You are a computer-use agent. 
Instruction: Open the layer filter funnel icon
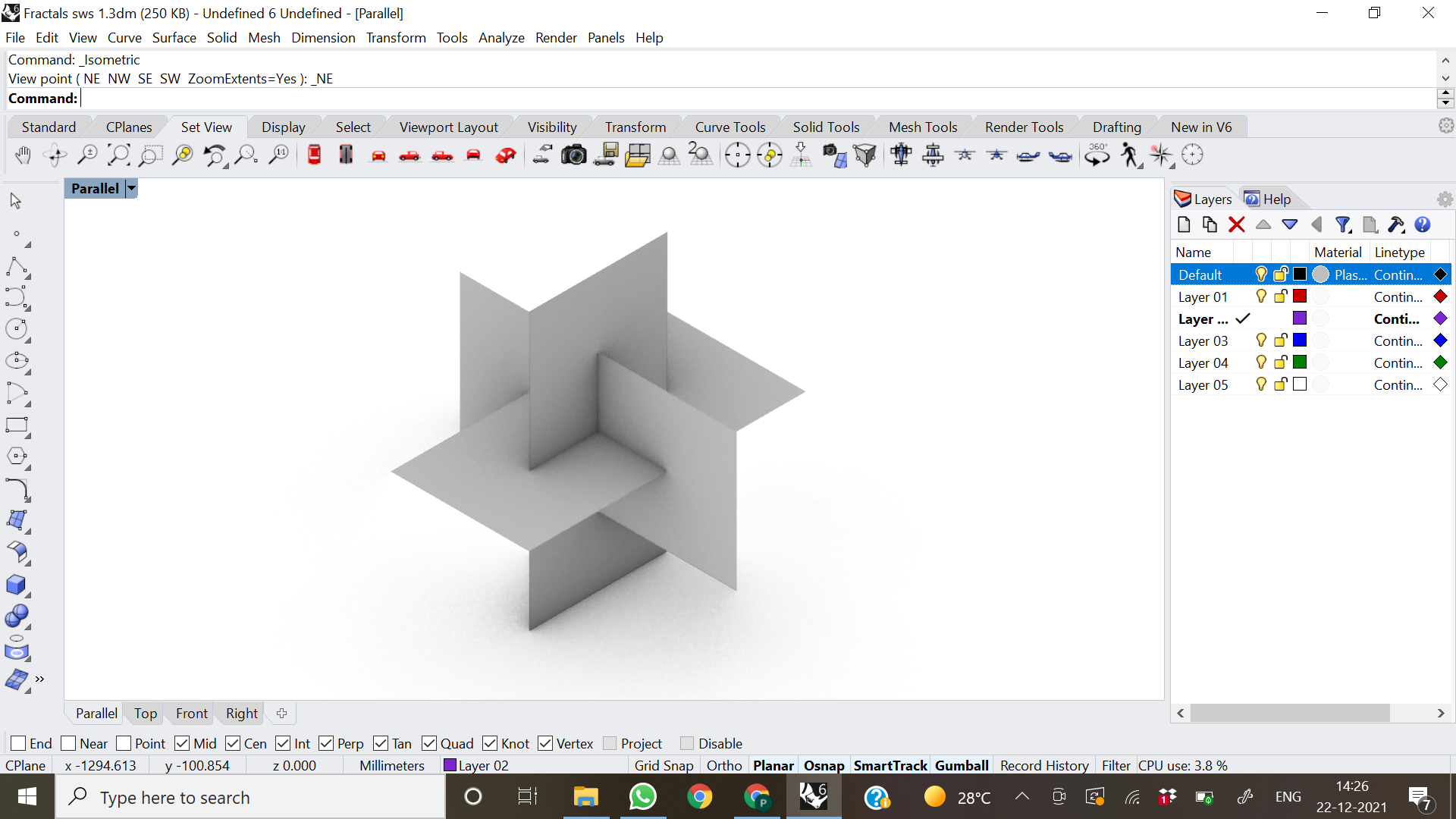[1343, 224]
